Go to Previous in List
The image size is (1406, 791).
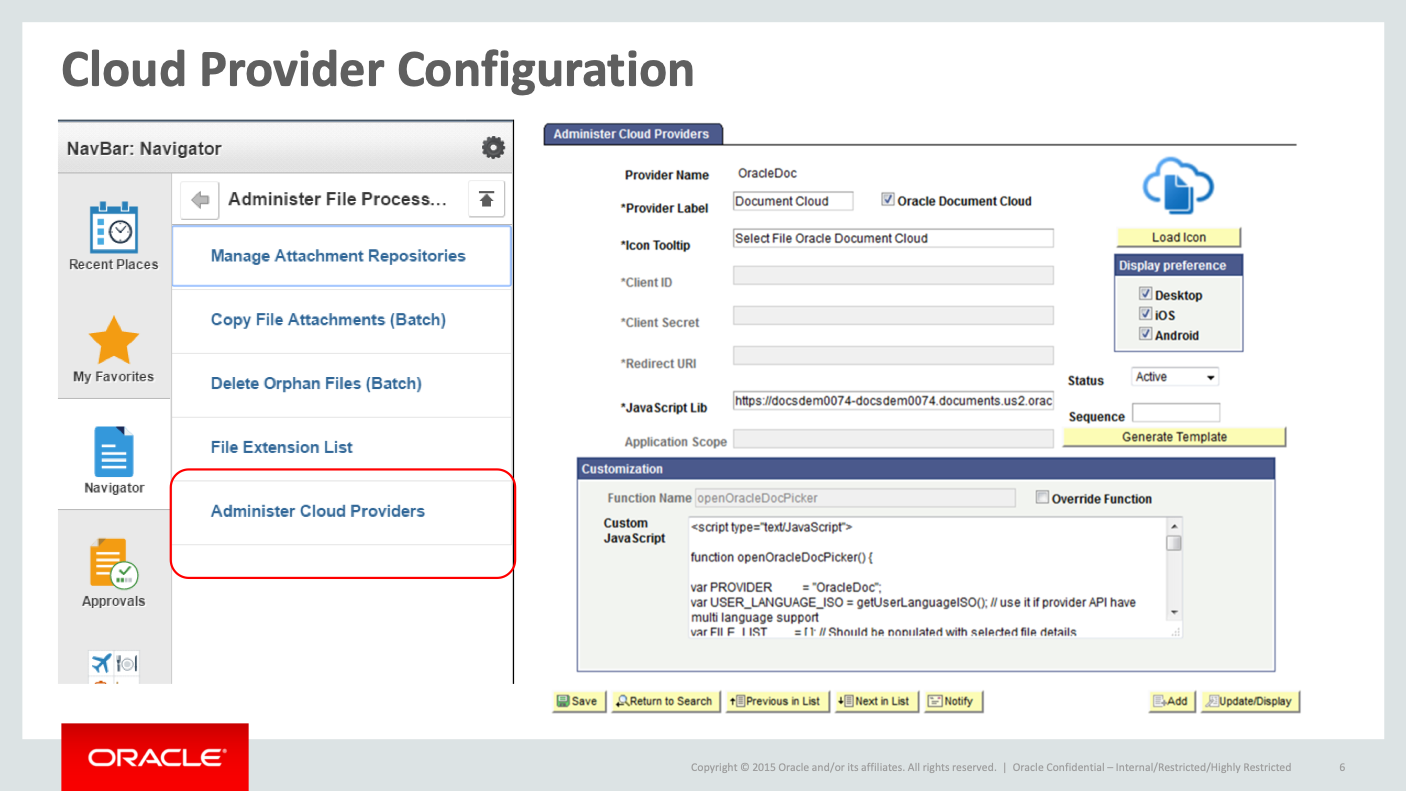775,701
